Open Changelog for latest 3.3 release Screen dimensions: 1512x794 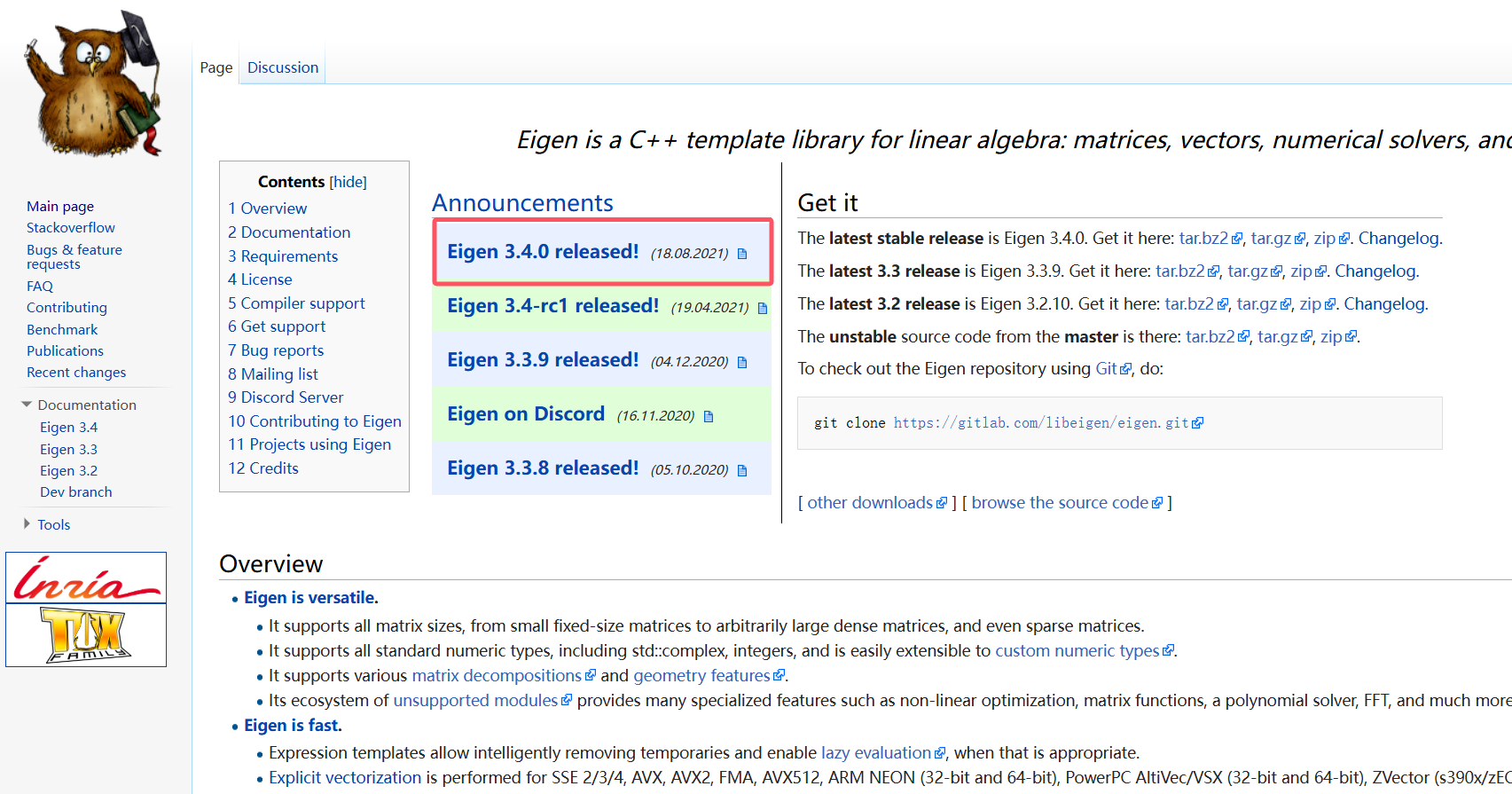tap(1375, 271)
